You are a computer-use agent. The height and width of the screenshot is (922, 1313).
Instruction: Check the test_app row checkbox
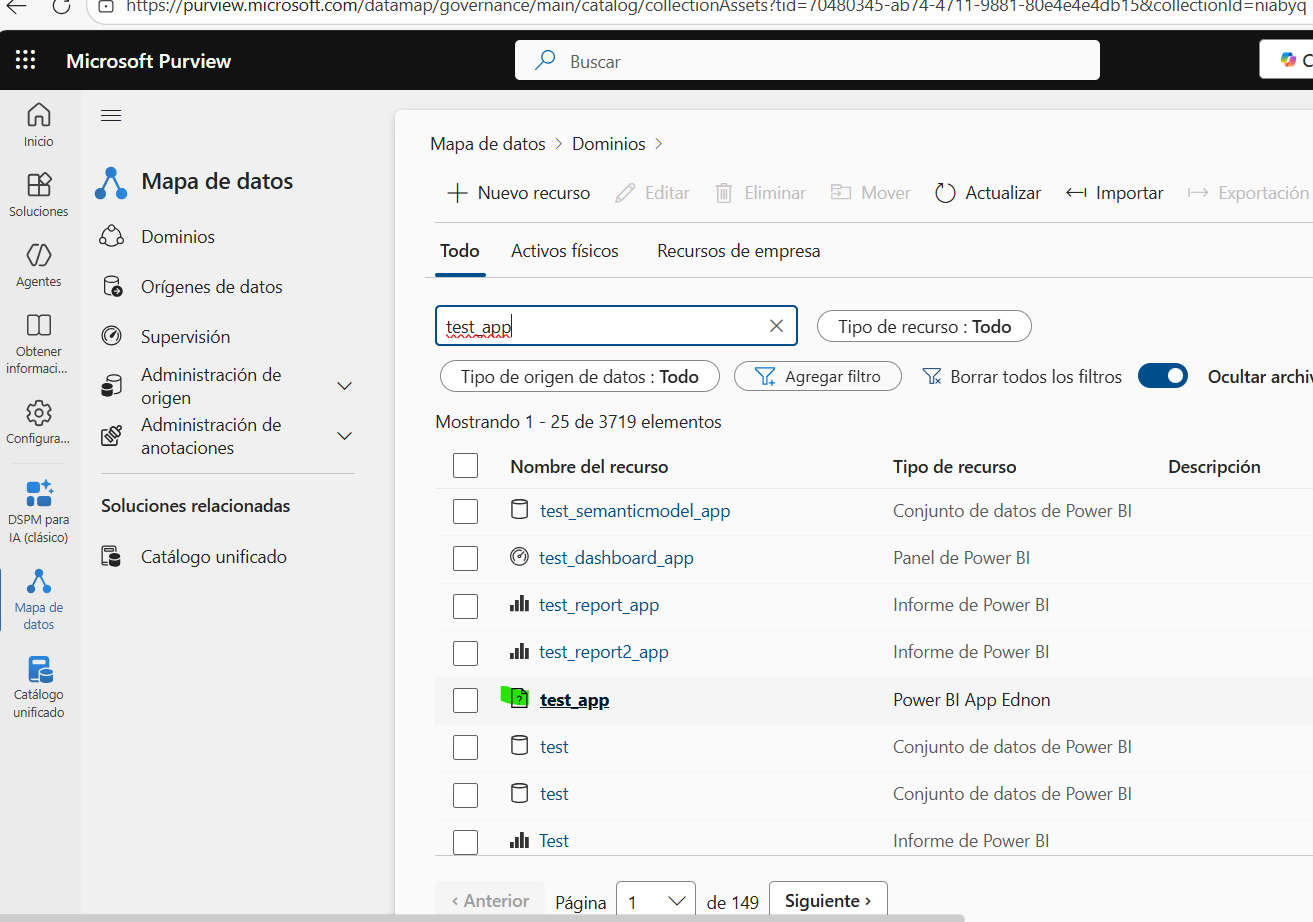pyautogui.click(x=465, y=700)
